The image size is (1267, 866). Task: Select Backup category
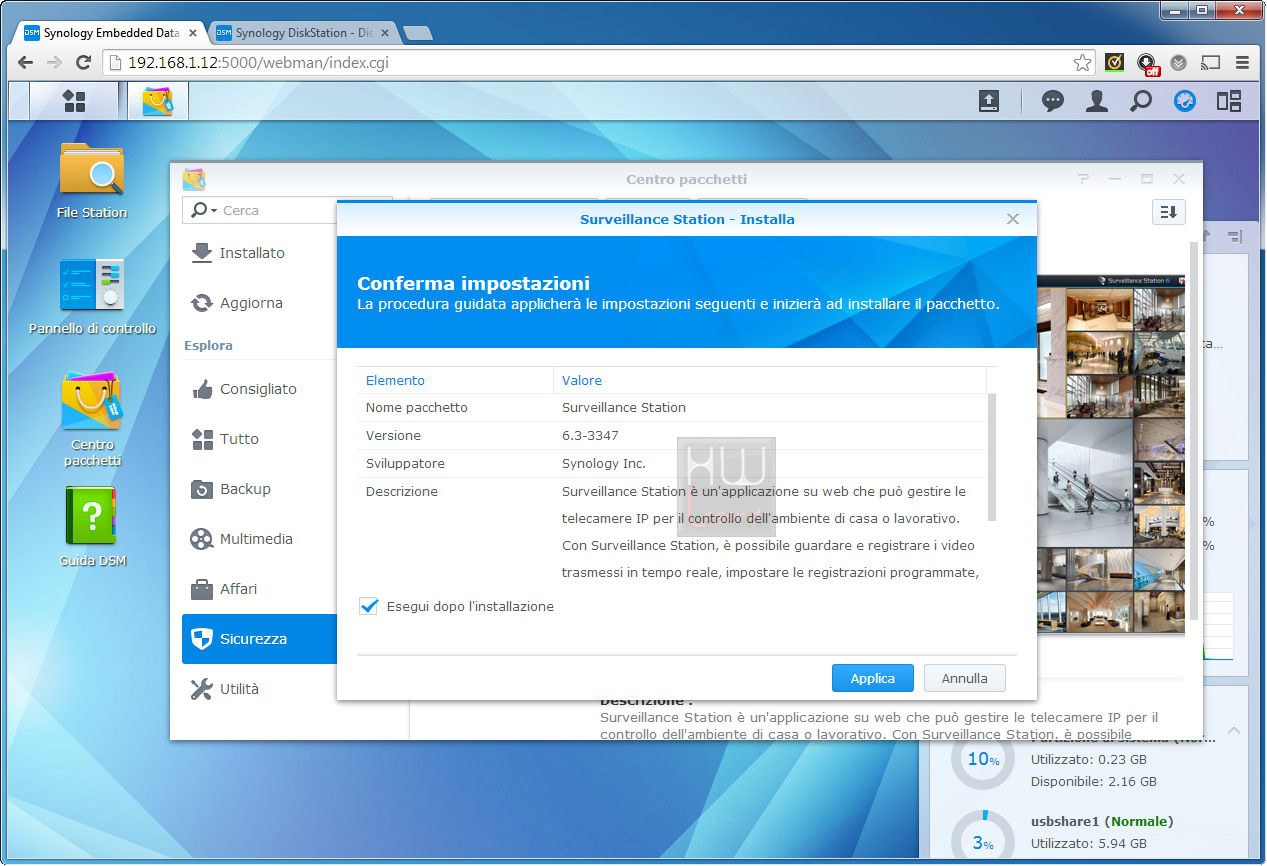(x=258, y=489)
